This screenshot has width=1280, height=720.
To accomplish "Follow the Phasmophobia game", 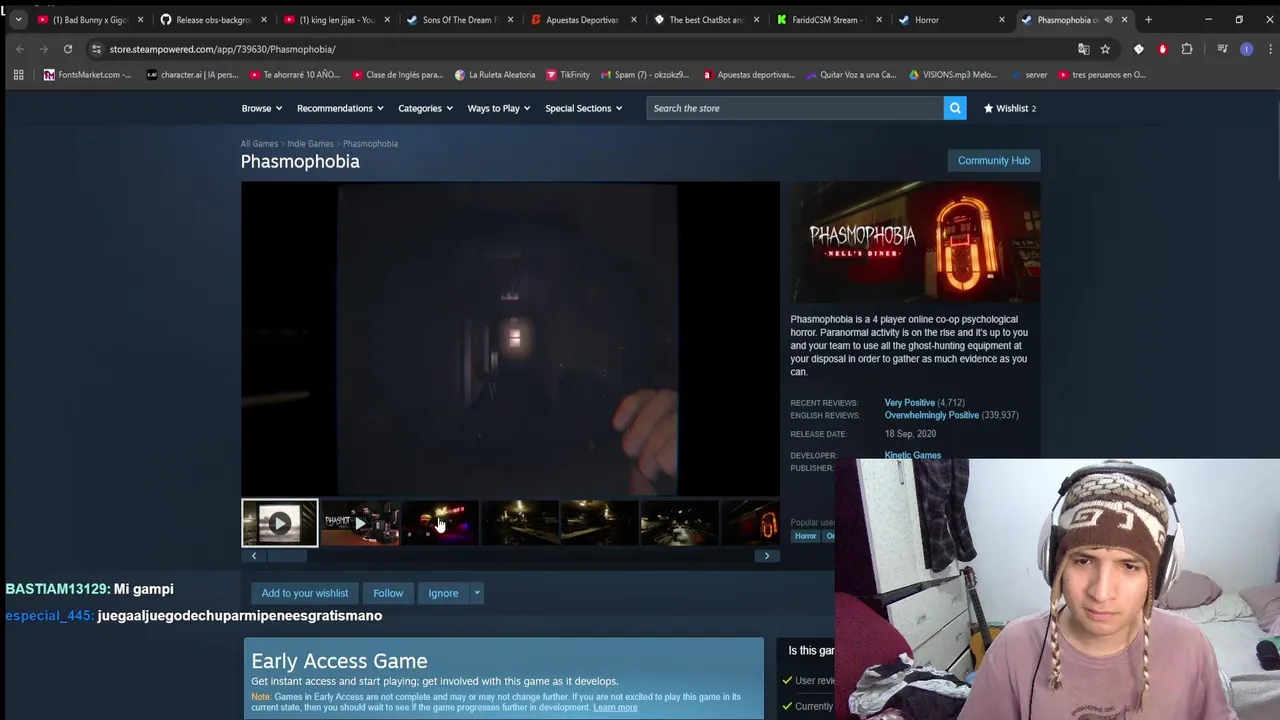I will tap(388, 593).
